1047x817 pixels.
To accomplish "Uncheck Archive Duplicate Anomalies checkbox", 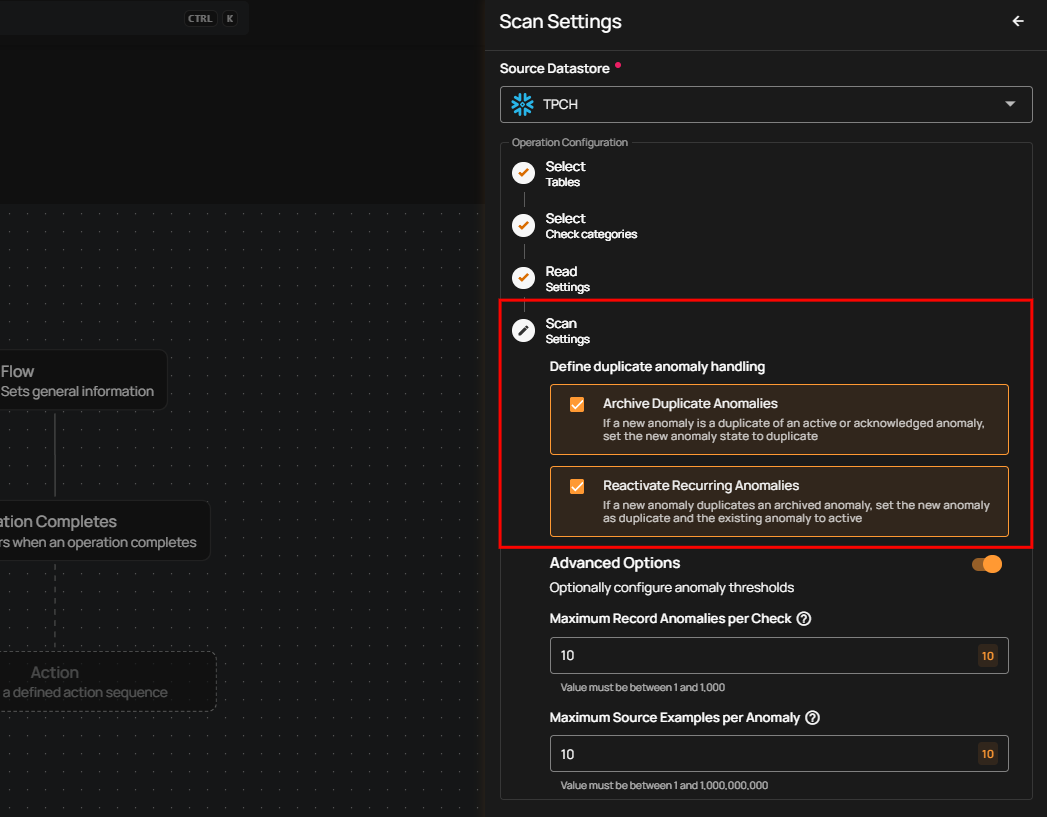I will [x=577, y=404].
